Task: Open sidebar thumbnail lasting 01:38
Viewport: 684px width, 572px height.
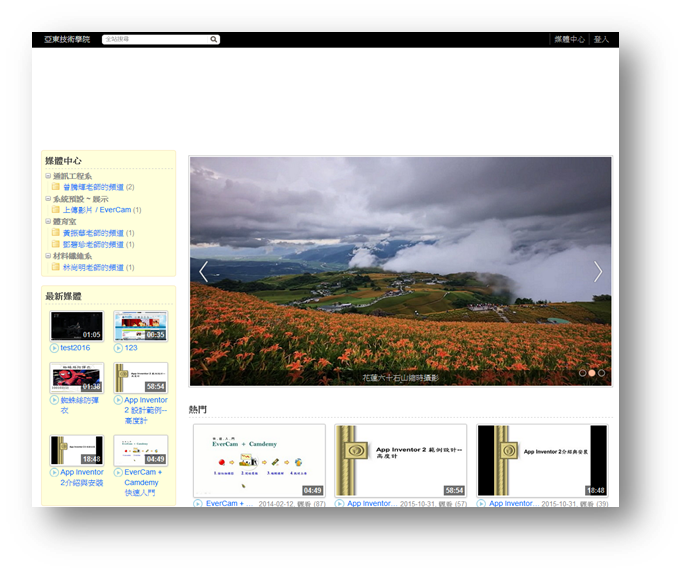Action: 77,378
